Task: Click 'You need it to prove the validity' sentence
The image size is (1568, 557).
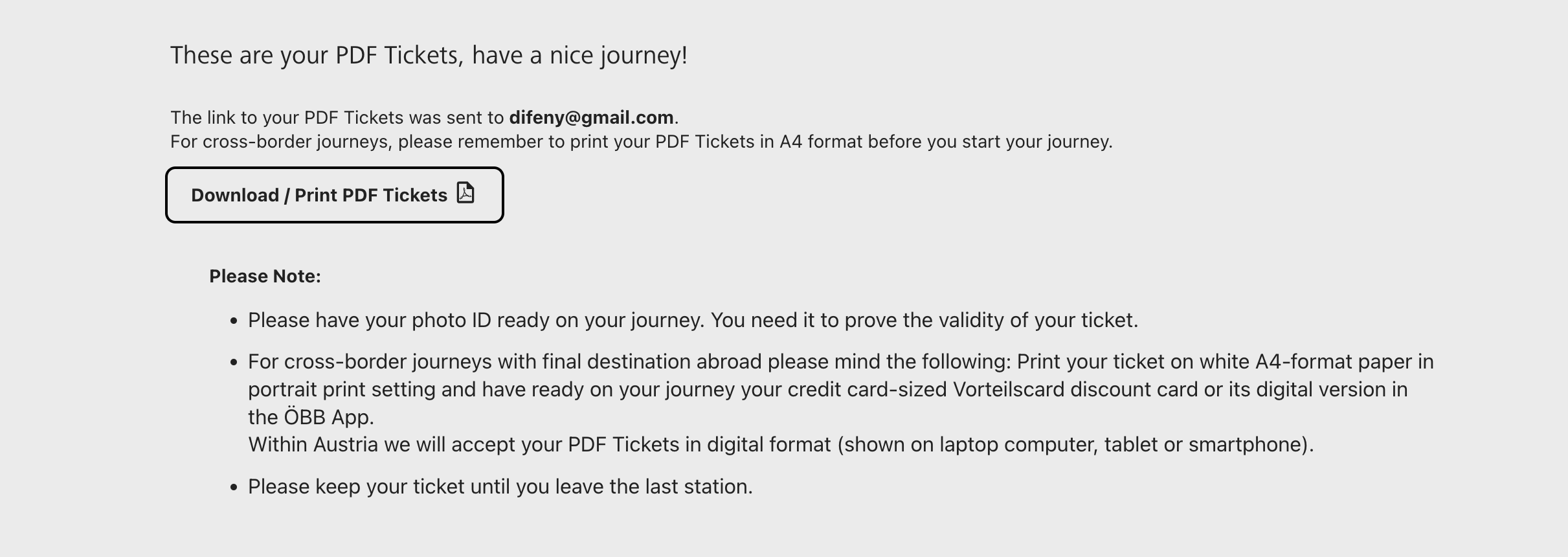Action: click(x=924, y=321)
